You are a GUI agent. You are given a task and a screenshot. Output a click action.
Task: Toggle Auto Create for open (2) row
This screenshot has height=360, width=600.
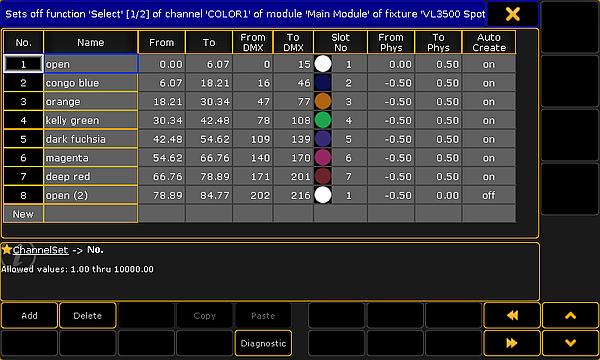489,195
